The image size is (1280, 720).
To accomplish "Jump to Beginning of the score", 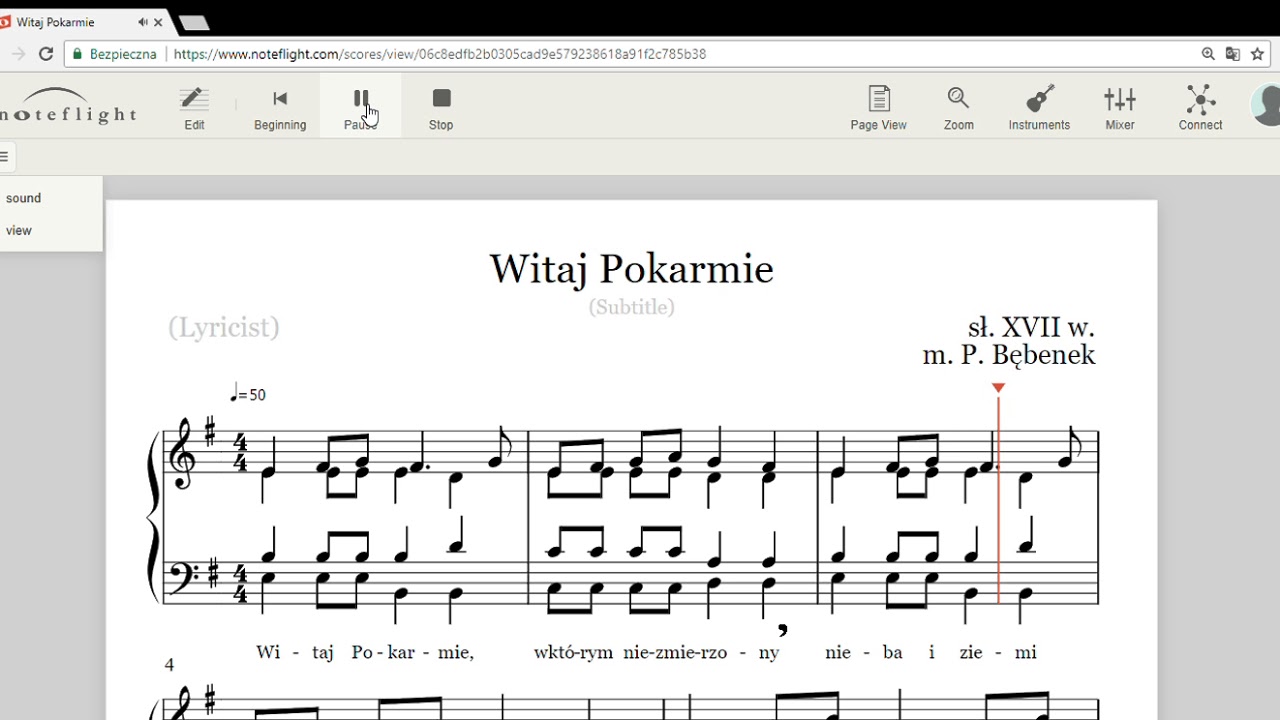I will (280, 108).
